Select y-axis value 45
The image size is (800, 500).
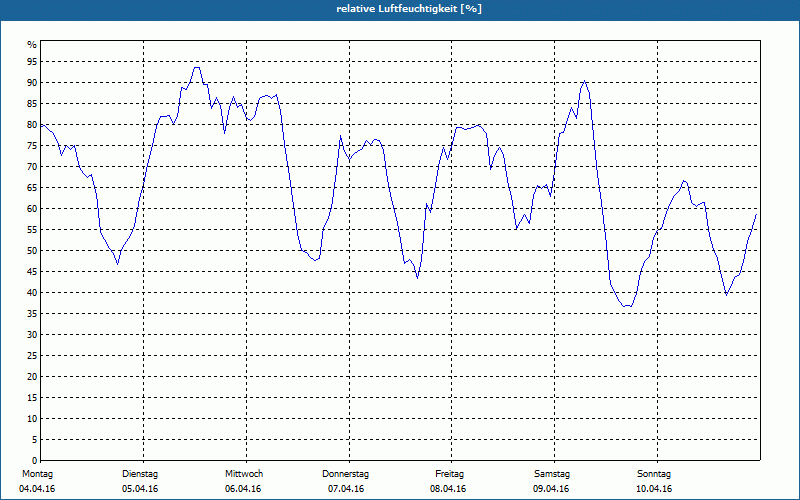pyautogui.click(x=32, y=272)
